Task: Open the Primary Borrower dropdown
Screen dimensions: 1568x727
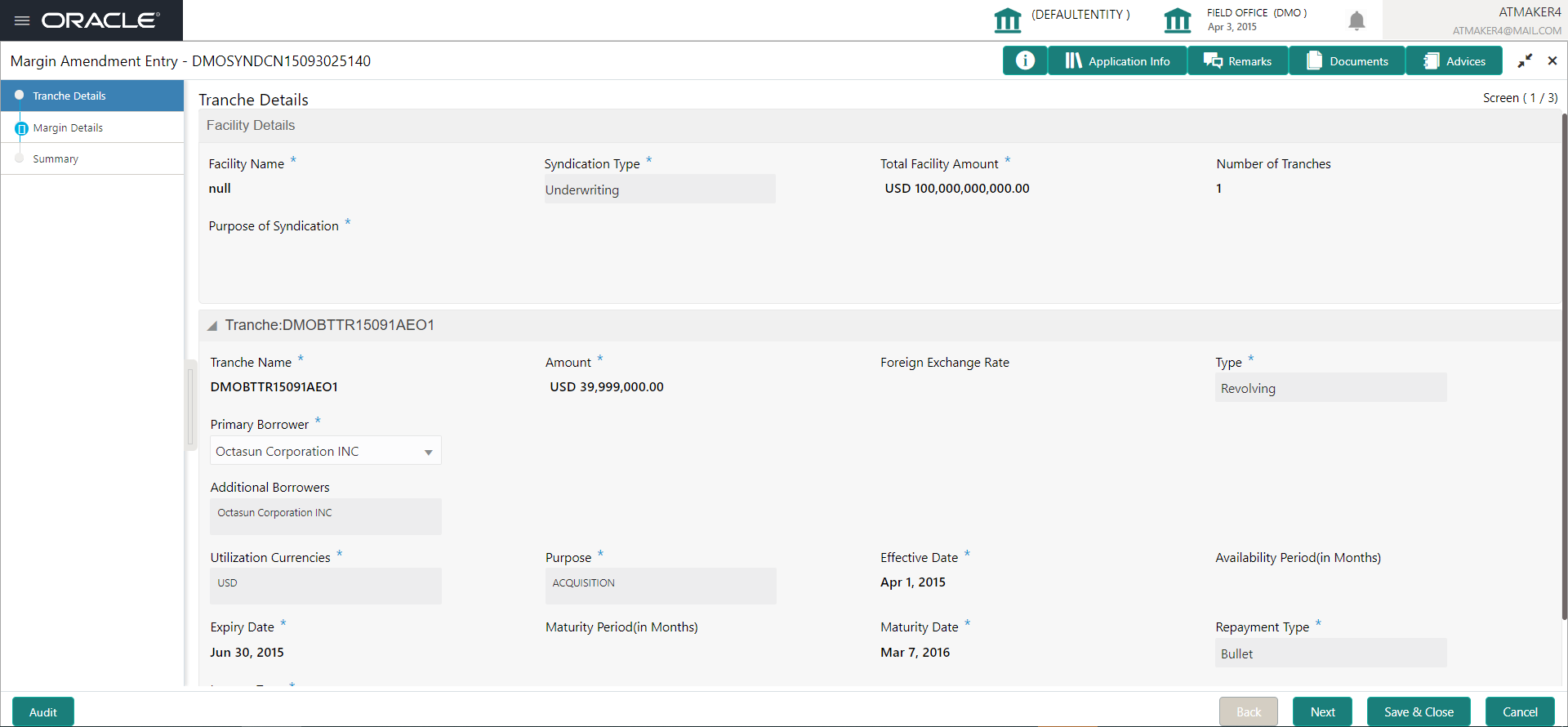Action: [x=326, y=451]
